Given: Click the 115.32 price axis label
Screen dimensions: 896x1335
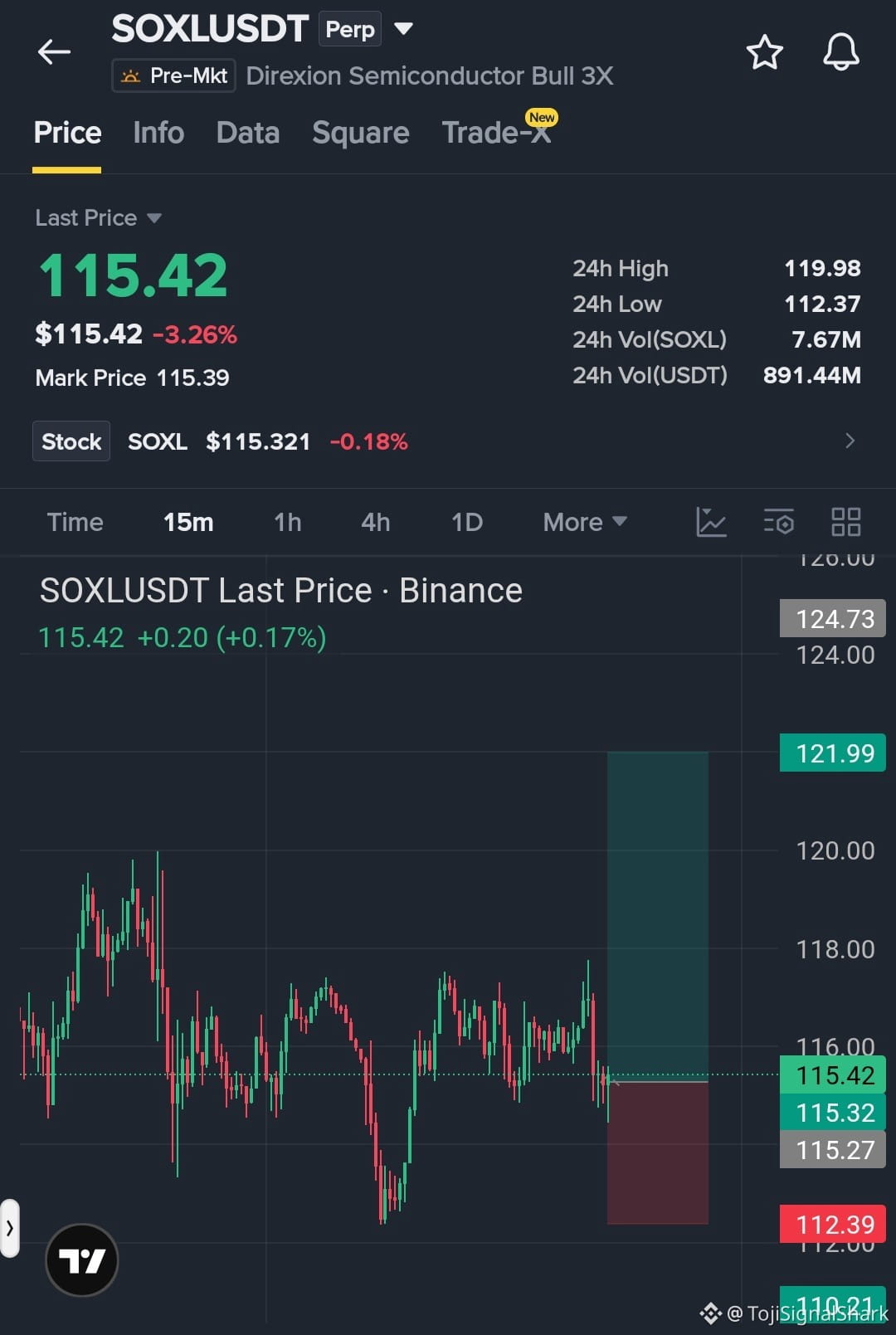Looking at the screenshot, I should point(833,1113).
